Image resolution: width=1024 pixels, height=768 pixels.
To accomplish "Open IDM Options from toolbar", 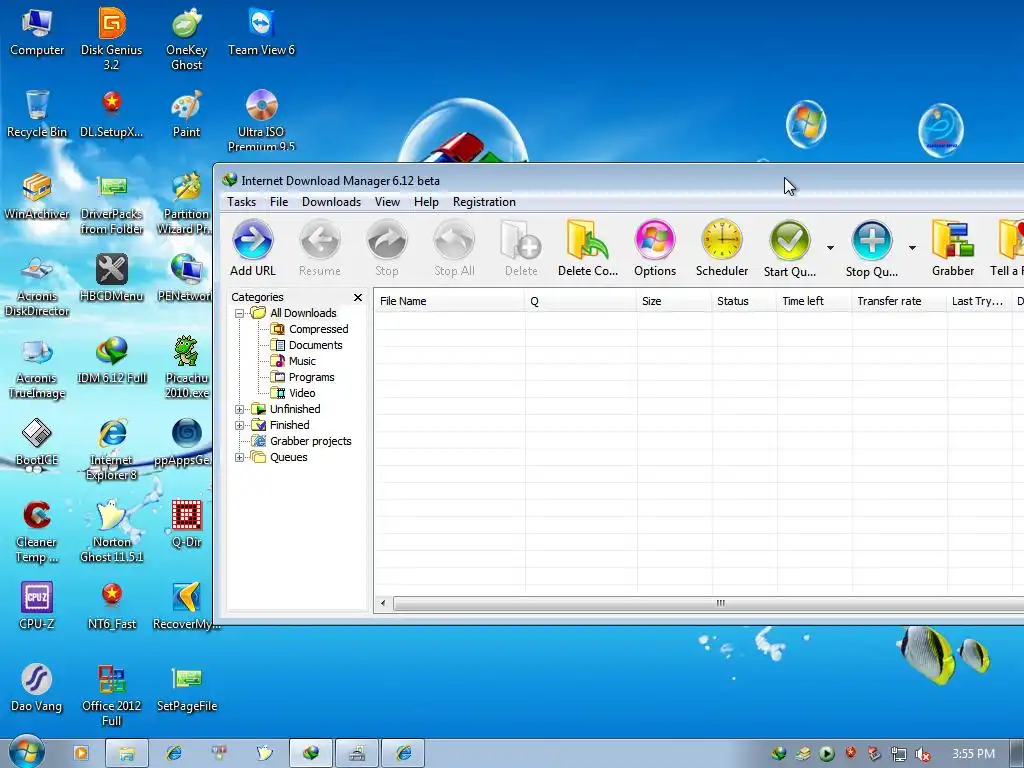I will (x=654, y=248).
